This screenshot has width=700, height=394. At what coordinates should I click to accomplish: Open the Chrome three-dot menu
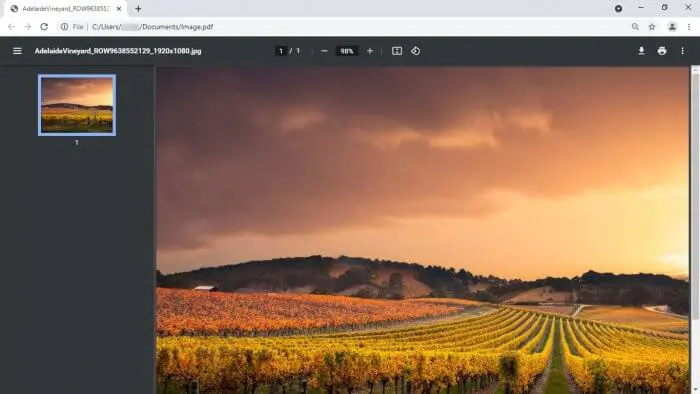(x=689, y=27)
